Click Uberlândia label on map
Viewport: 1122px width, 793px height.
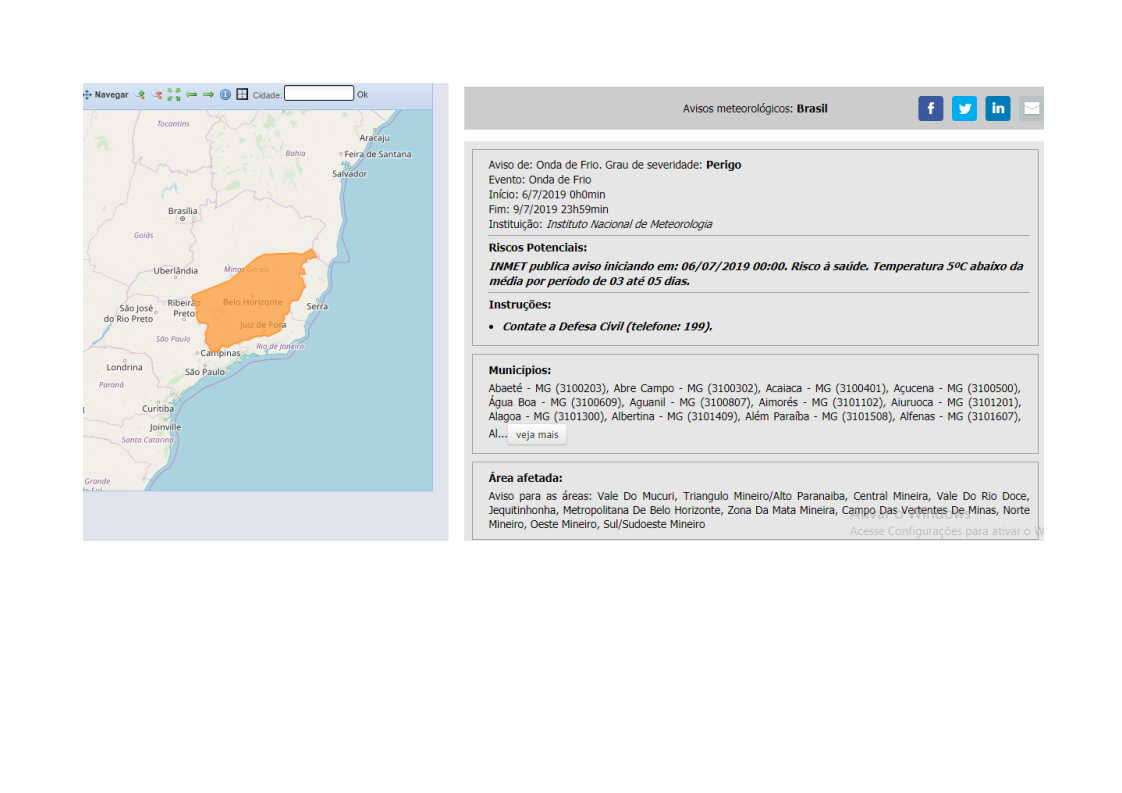coord(175,271)
